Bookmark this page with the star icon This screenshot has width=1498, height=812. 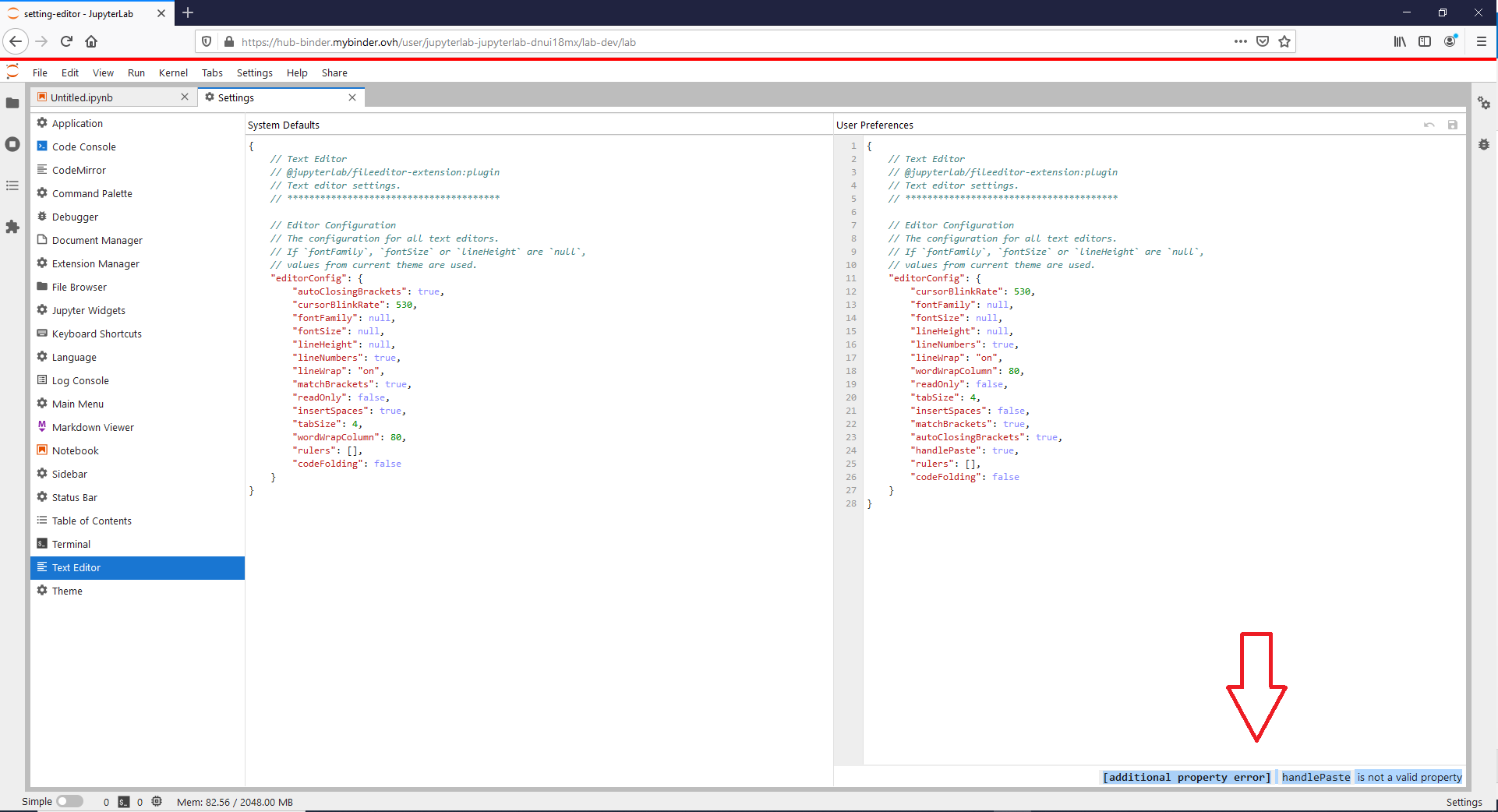coord(1284,42)
